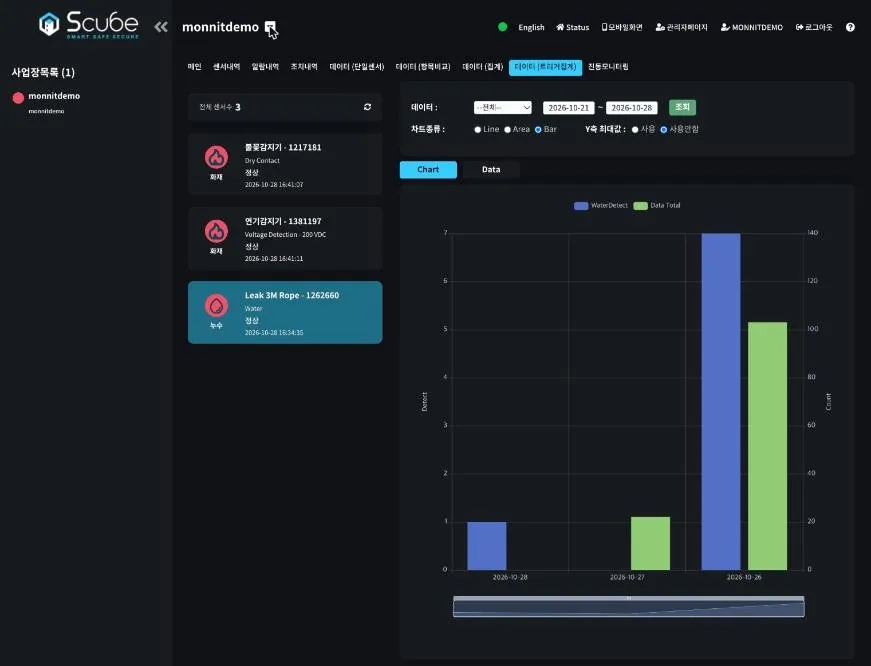Click the blue WaterDetect bar for 2026-10-26
The image size is (871, 666).
721,402
